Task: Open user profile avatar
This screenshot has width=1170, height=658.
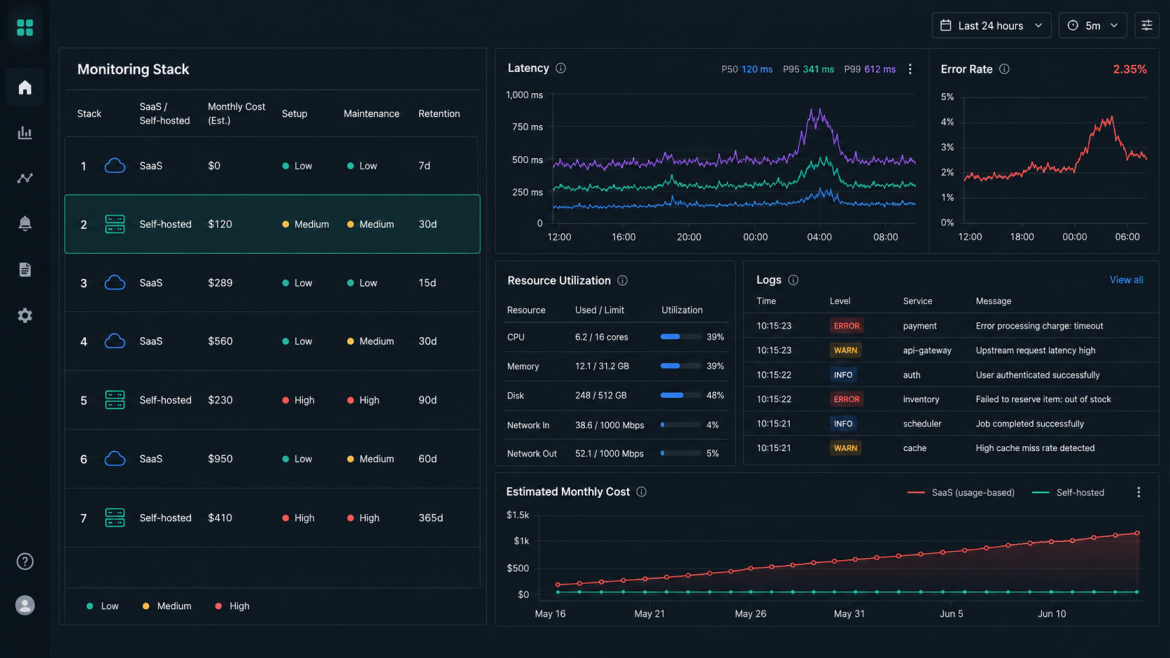Action: click(x=25, y=605)
